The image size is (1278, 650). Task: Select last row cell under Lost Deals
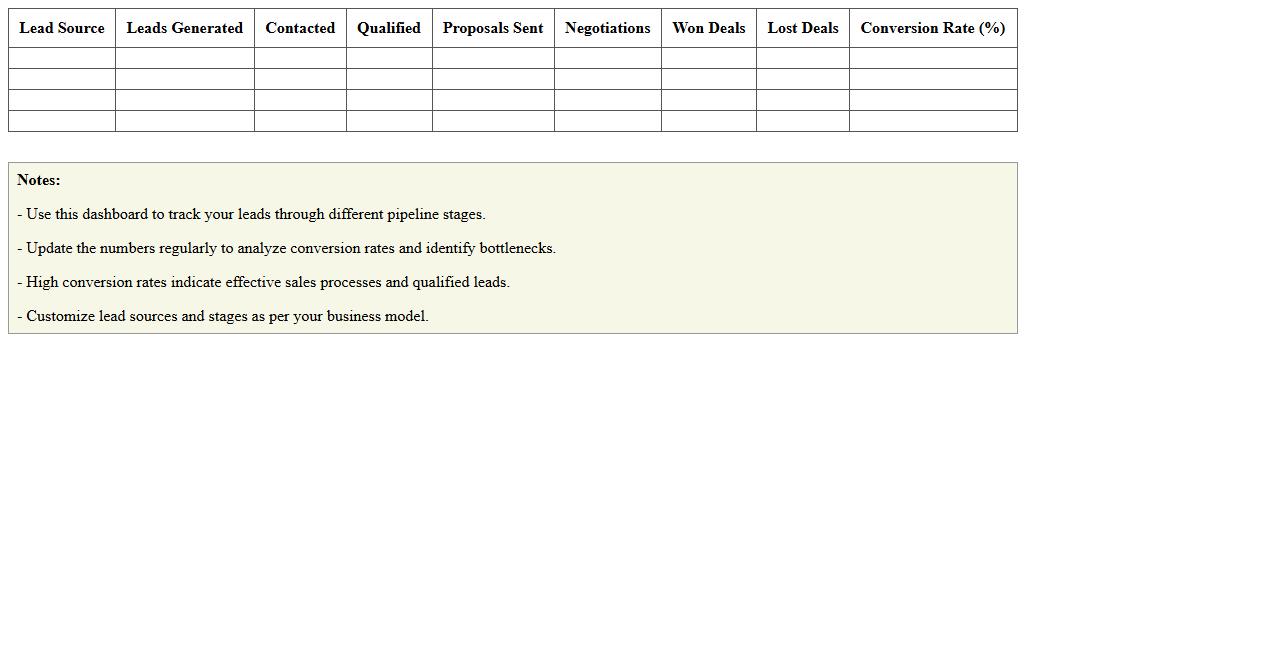tap(803, 121)
